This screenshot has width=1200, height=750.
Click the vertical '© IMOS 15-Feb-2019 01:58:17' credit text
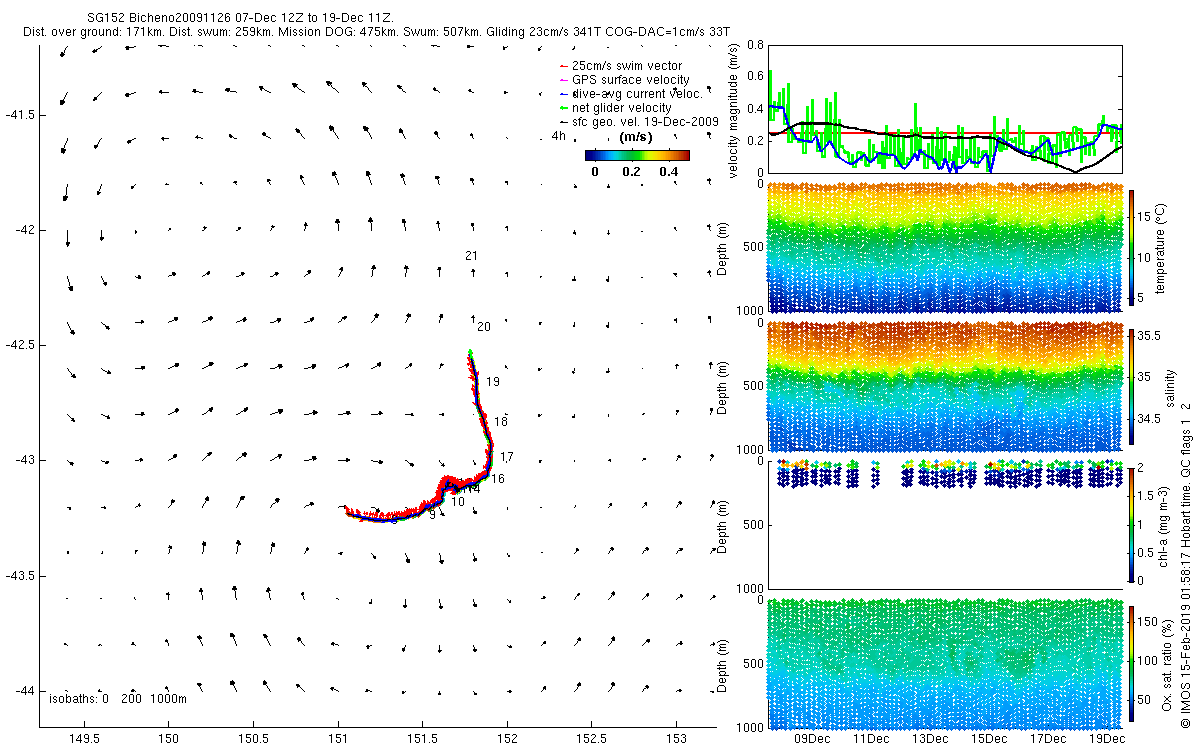[1185, 641]
